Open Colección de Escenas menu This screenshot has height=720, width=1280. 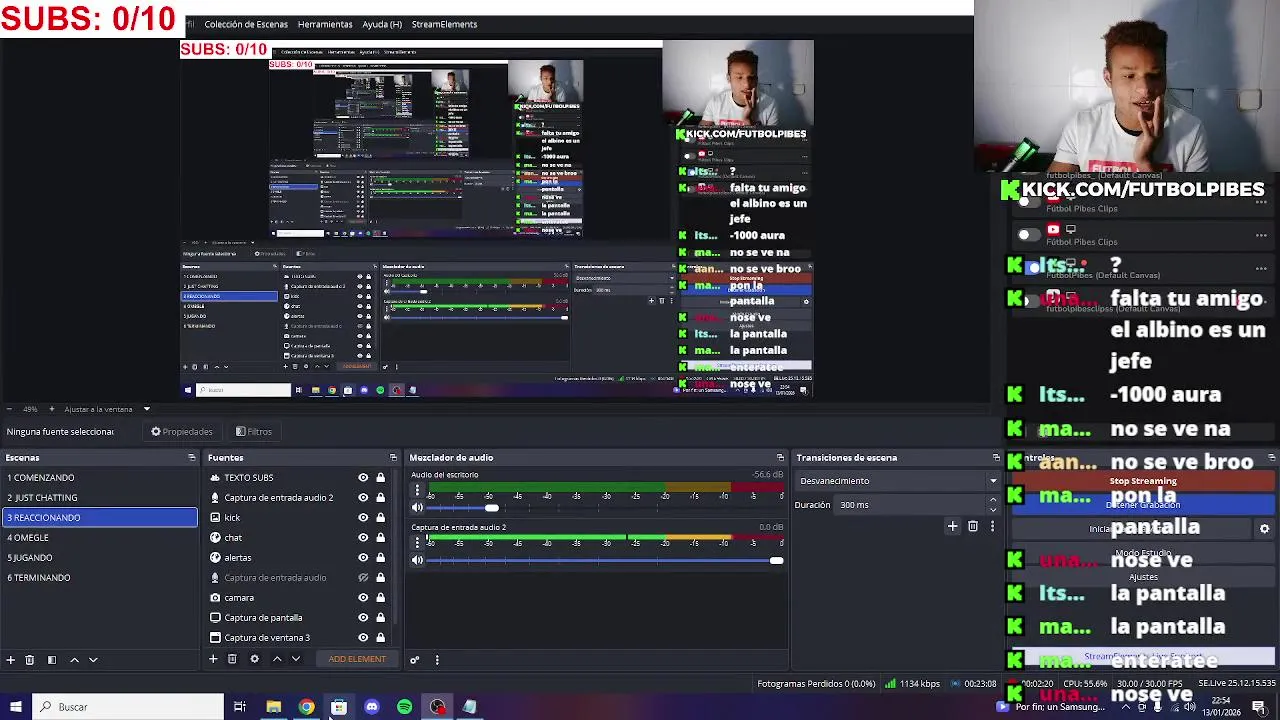[246, 24]
